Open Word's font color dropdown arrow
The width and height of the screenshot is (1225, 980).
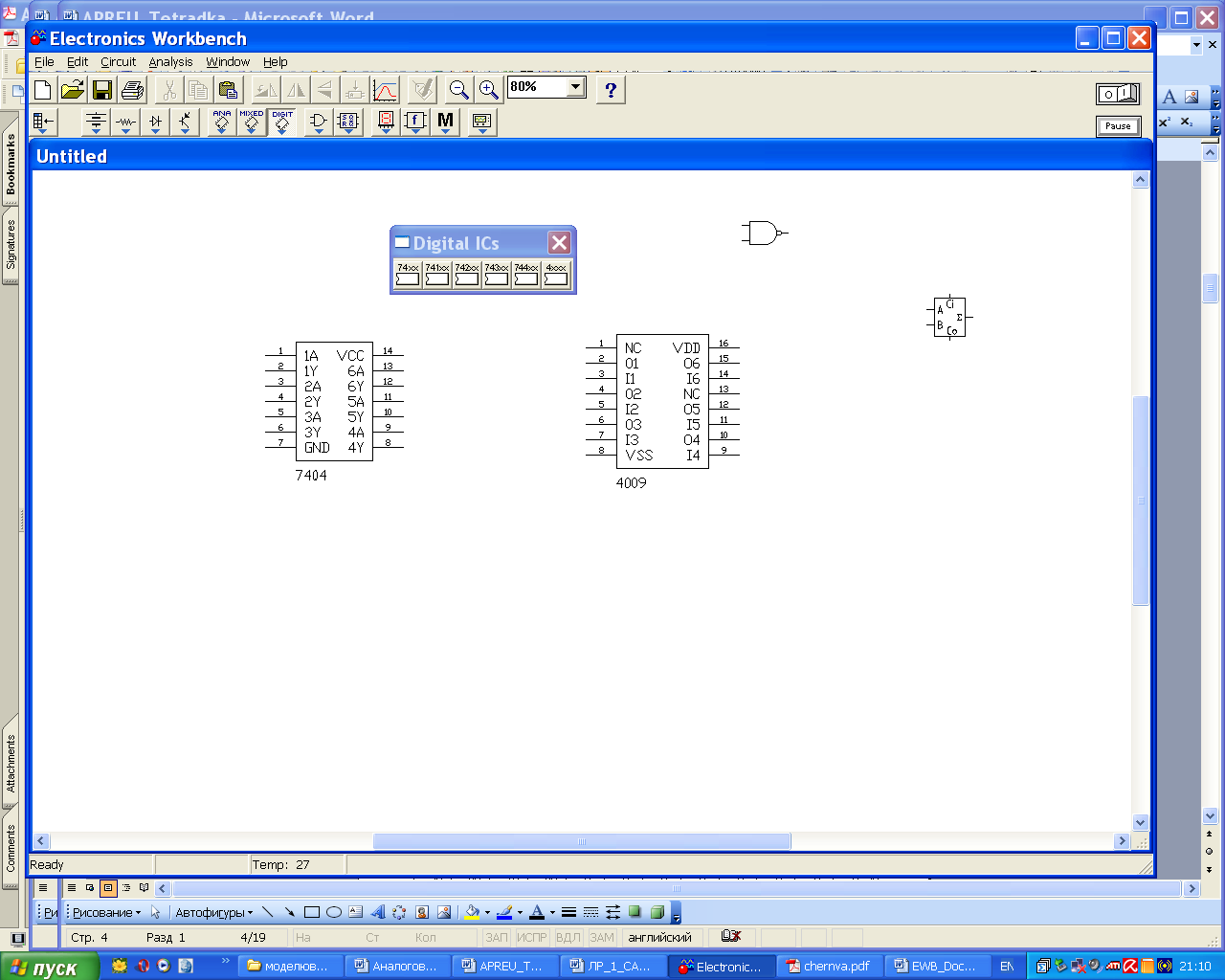tap(552, 912)
